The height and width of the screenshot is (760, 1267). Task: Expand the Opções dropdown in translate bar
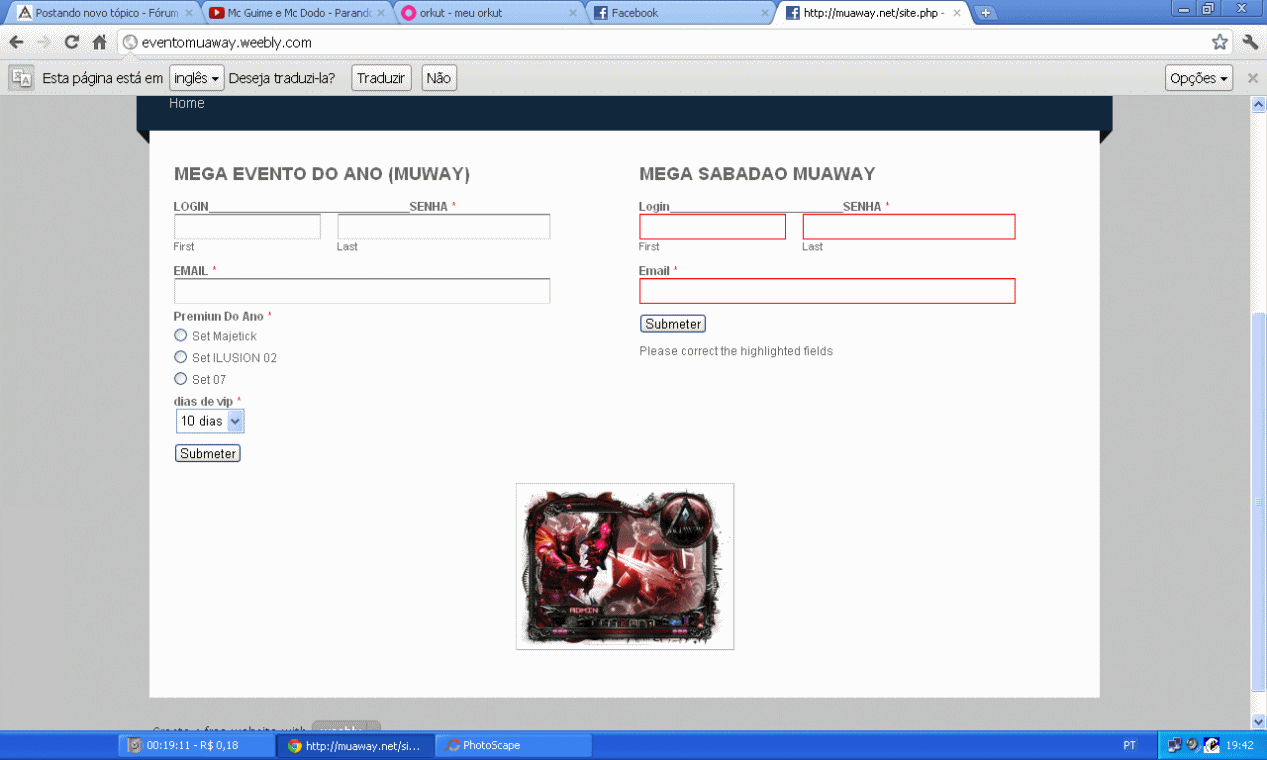click(x=1198, y=78)
